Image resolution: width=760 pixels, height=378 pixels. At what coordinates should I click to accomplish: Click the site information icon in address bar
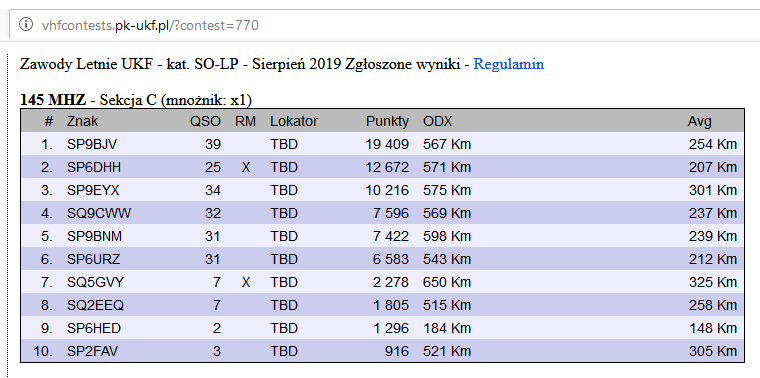click(26, 25)
